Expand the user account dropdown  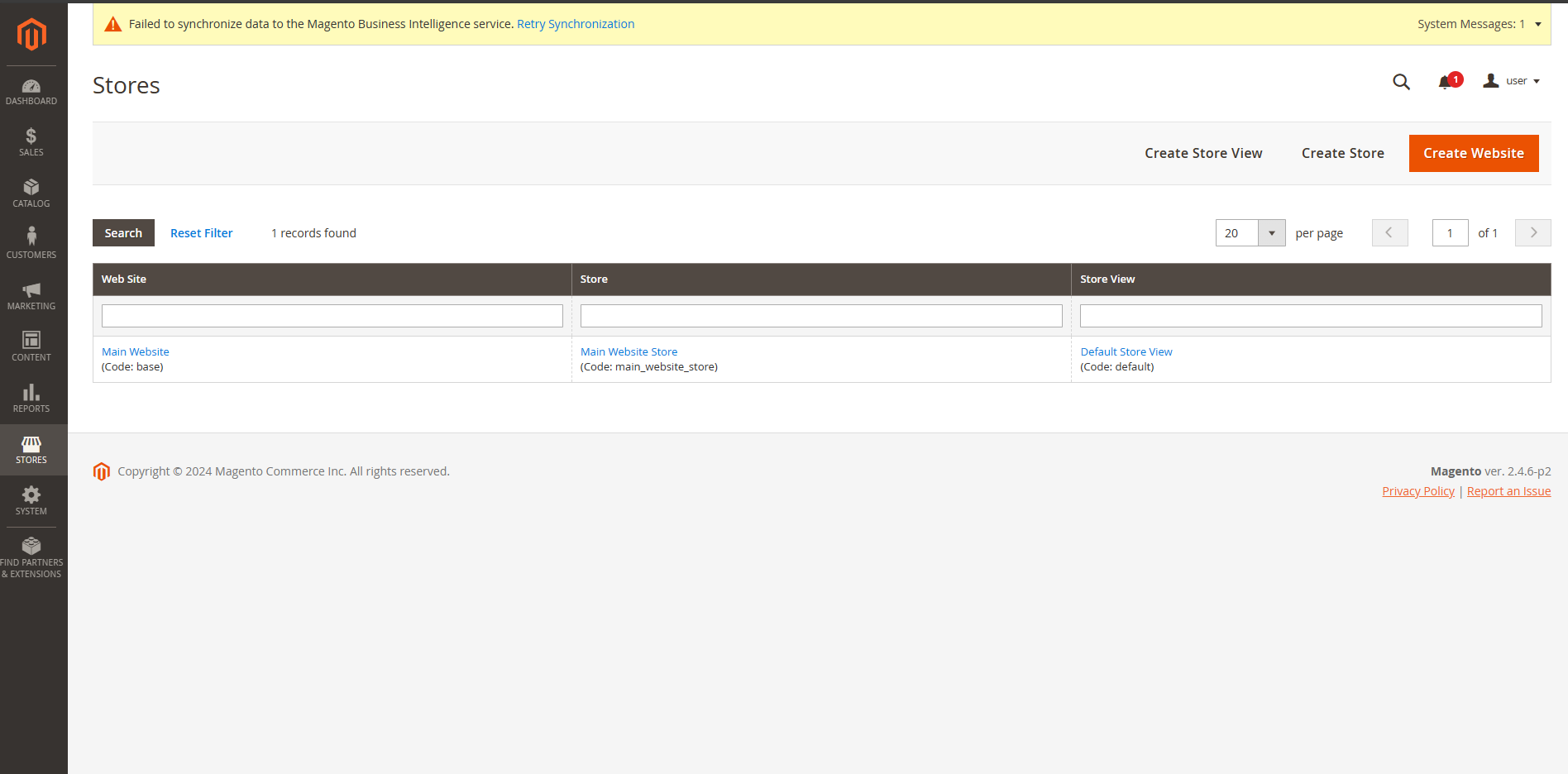click(x=1512, y=81)
